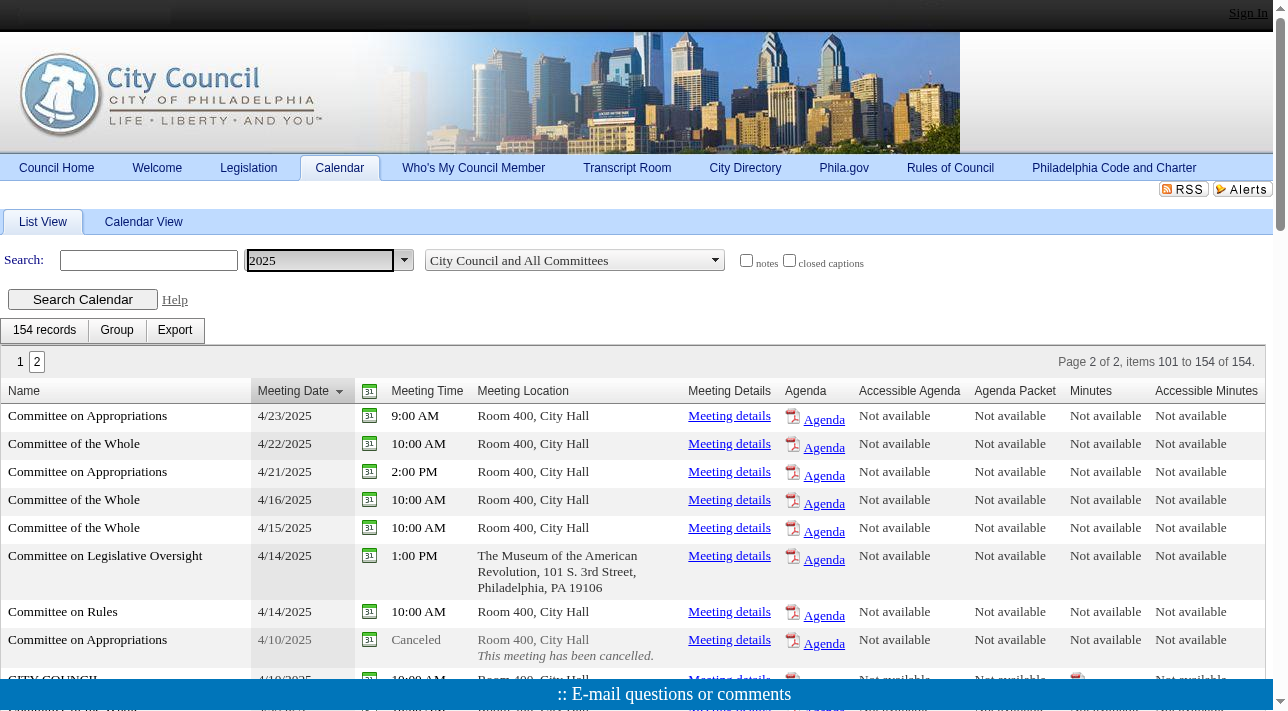The width and height of the screenshot is (1288, 711).
Task: Click the Calendar menu tab
Action: click(x=340, y=168)
